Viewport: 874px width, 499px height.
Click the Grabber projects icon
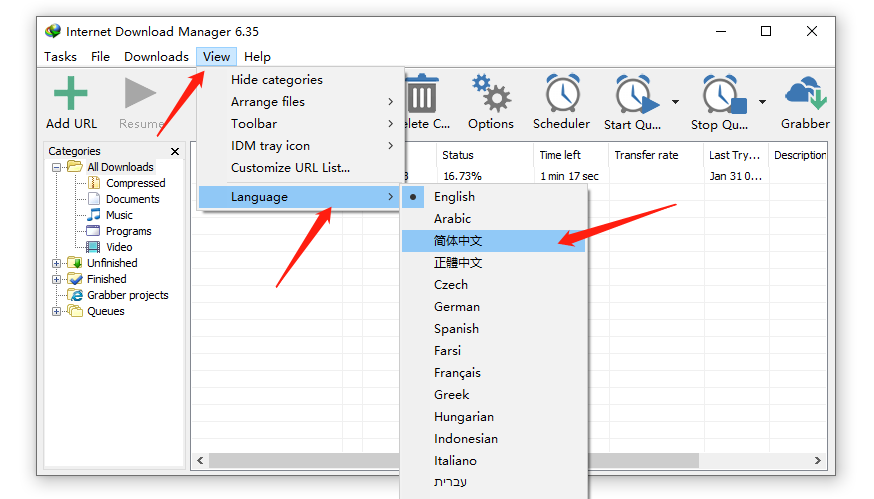point(75,294)
